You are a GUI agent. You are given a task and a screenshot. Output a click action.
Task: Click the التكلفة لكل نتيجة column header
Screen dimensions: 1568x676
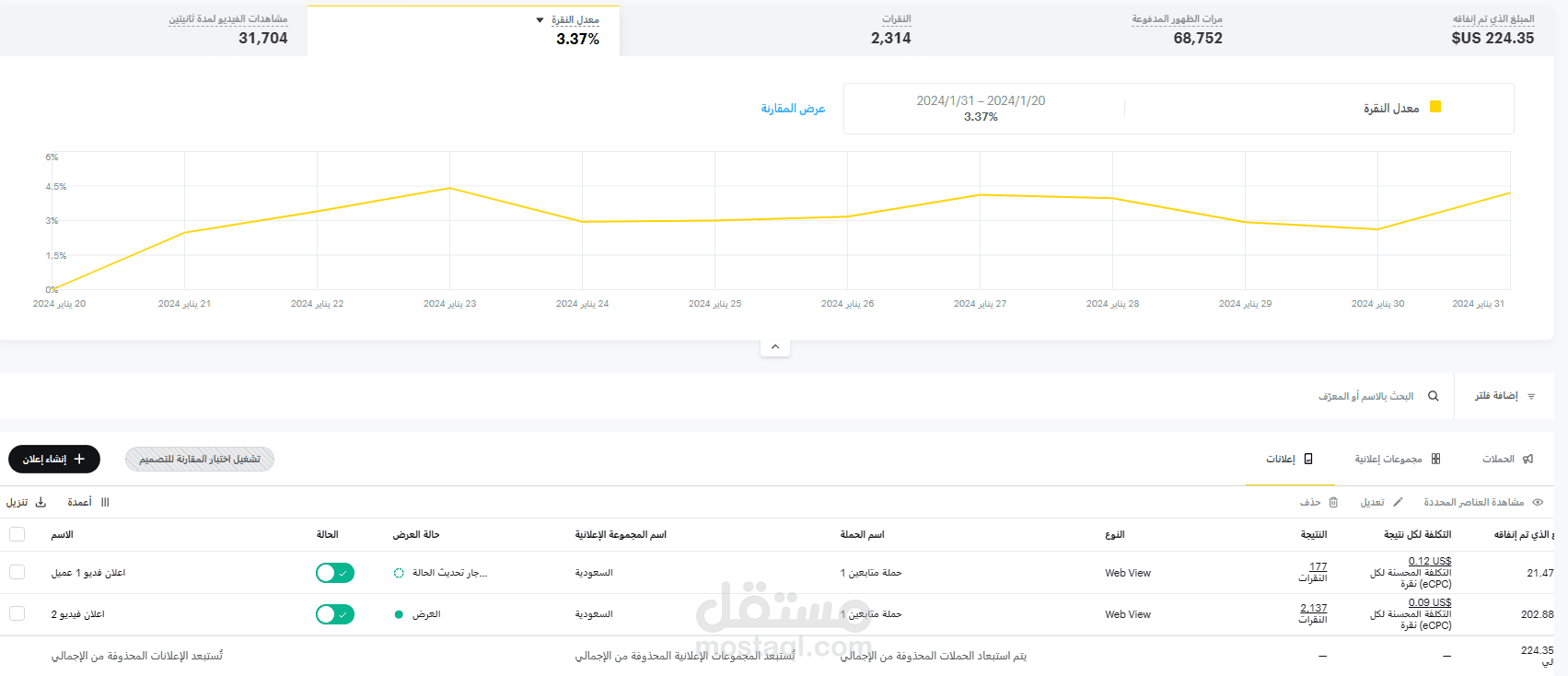pos(1417,534)
